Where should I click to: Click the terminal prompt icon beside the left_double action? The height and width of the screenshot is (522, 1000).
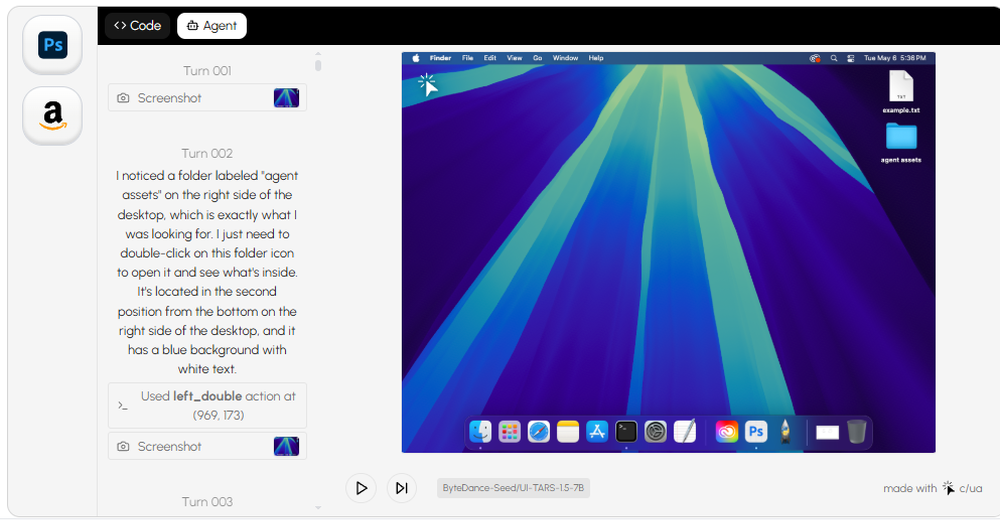pyautogui.click(x=123, y=406)
